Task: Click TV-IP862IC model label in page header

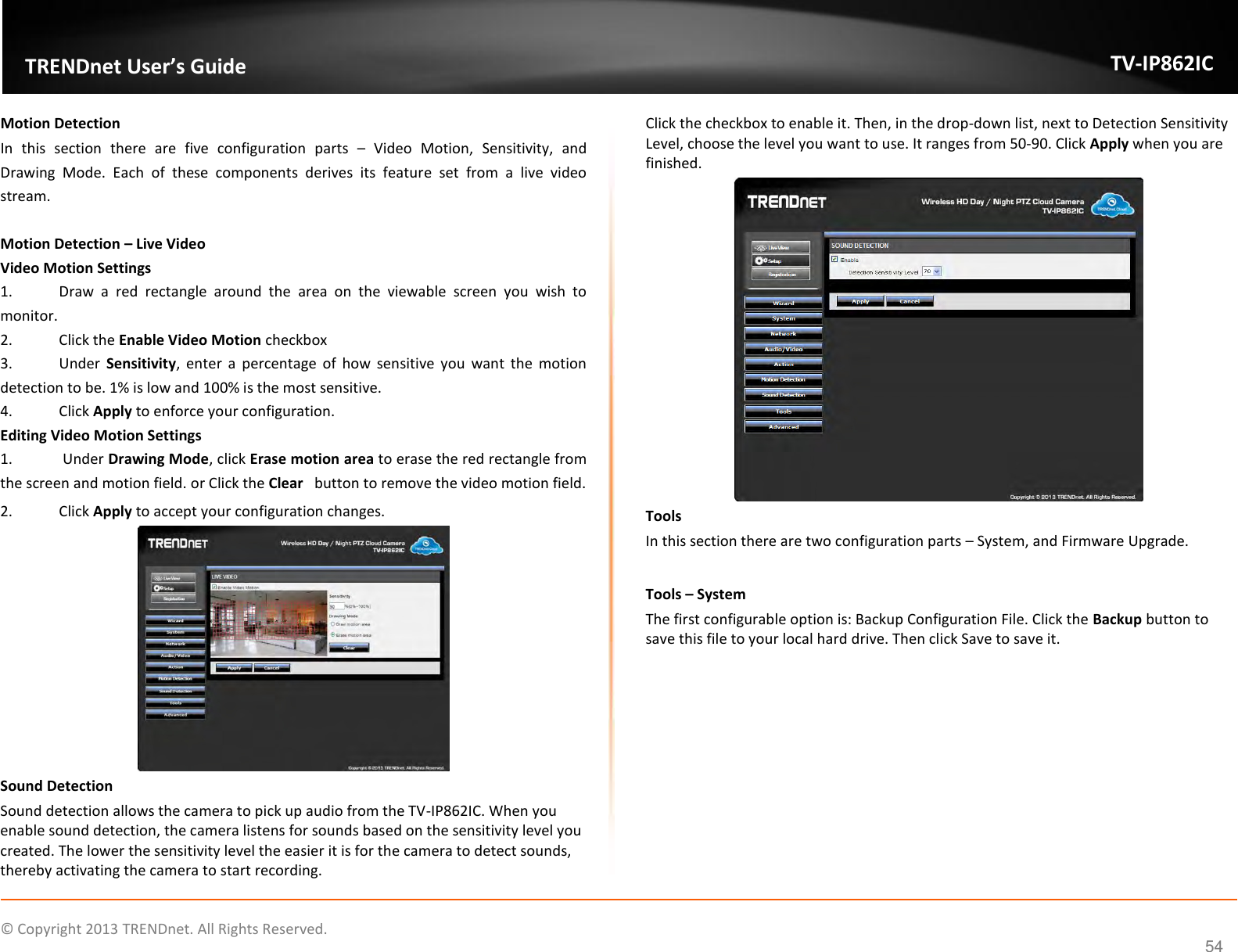Action: pyautogui.click(x=1162, y=63)
